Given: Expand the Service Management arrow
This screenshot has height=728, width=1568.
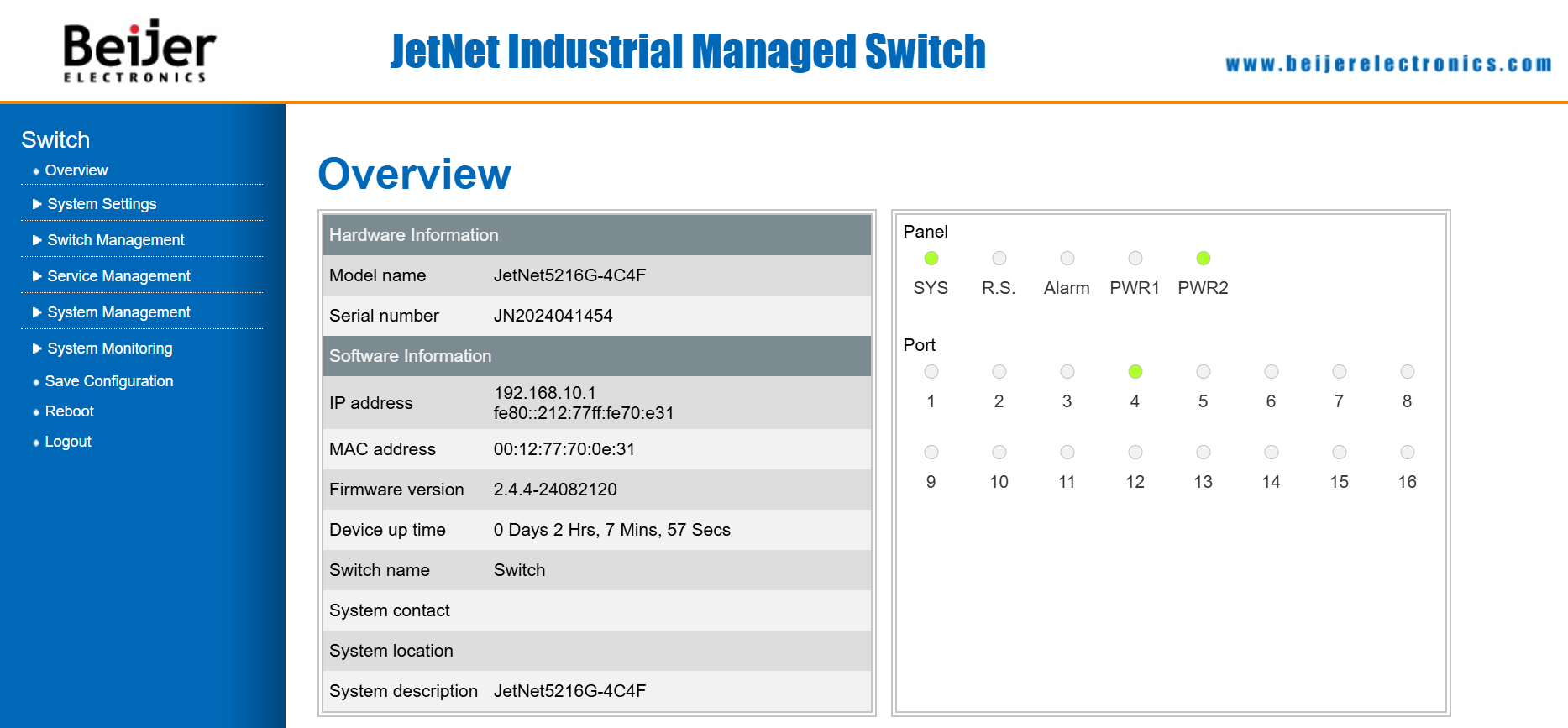Looking at the screenshot, I should [x=37, y=276].
